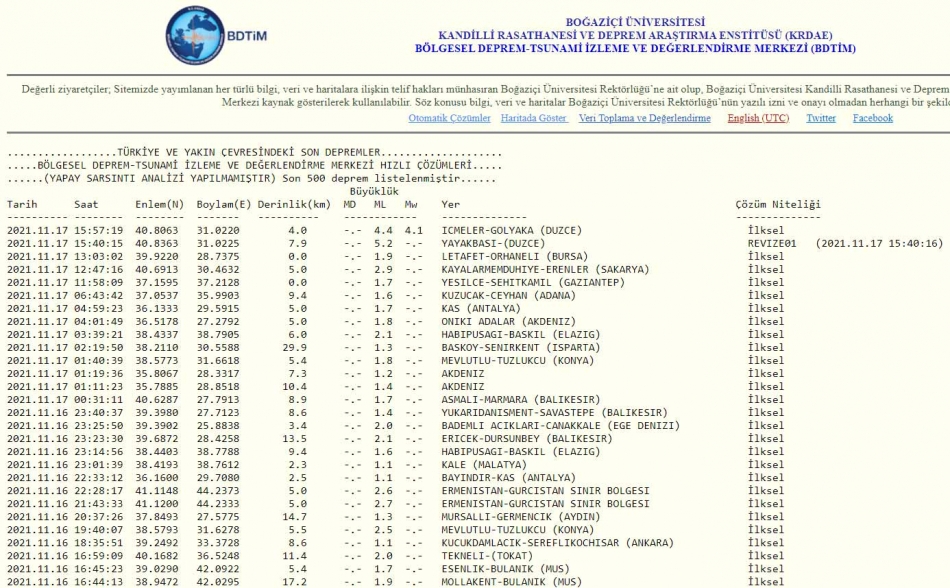The height and width of the screenshot is (588, 950).
Task: Visit the Twitter link
Action: (821, 118)
